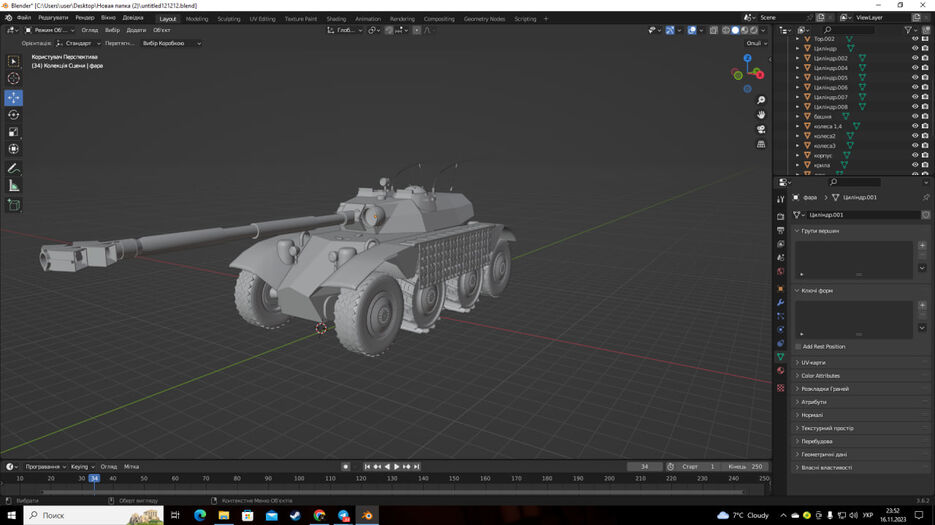Hide башня object in viewport
This screenshot has height=525, width=935.
pyautogui.click(x=915, y=116)
